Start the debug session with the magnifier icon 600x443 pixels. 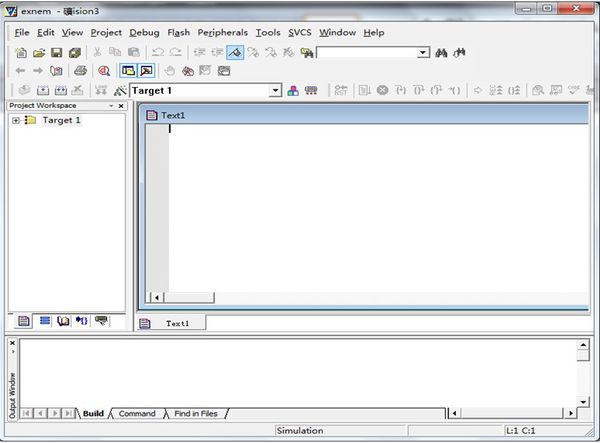[104, 70]
